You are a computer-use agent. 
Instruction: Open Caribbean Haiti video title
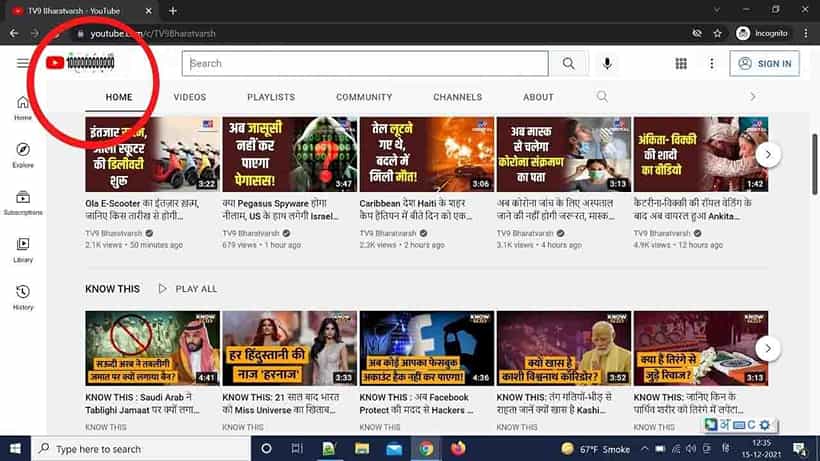pos(416,209)
